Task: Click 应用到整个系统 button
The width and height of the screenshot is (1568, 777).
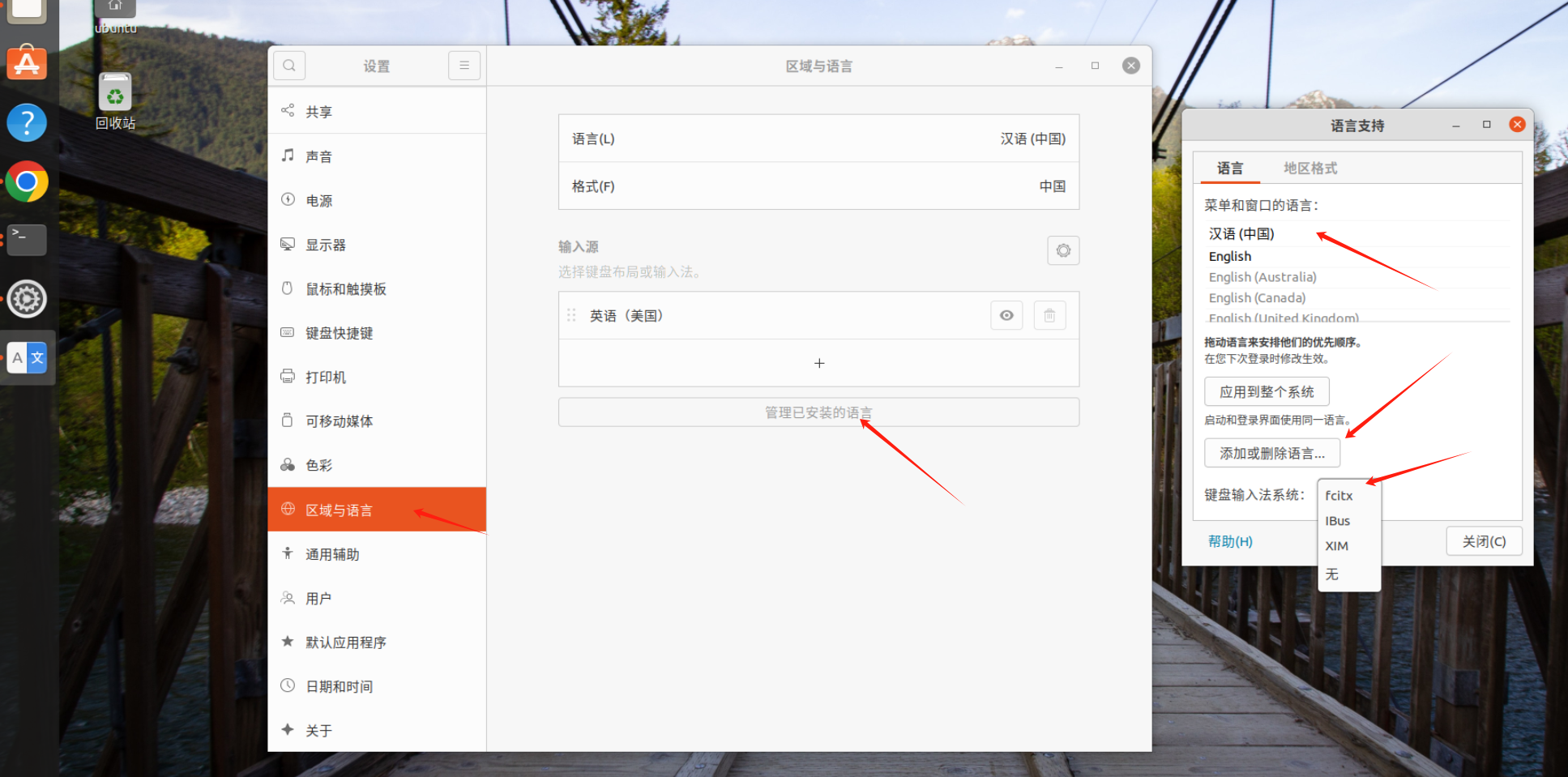Action: click(x=1267, y=392)
